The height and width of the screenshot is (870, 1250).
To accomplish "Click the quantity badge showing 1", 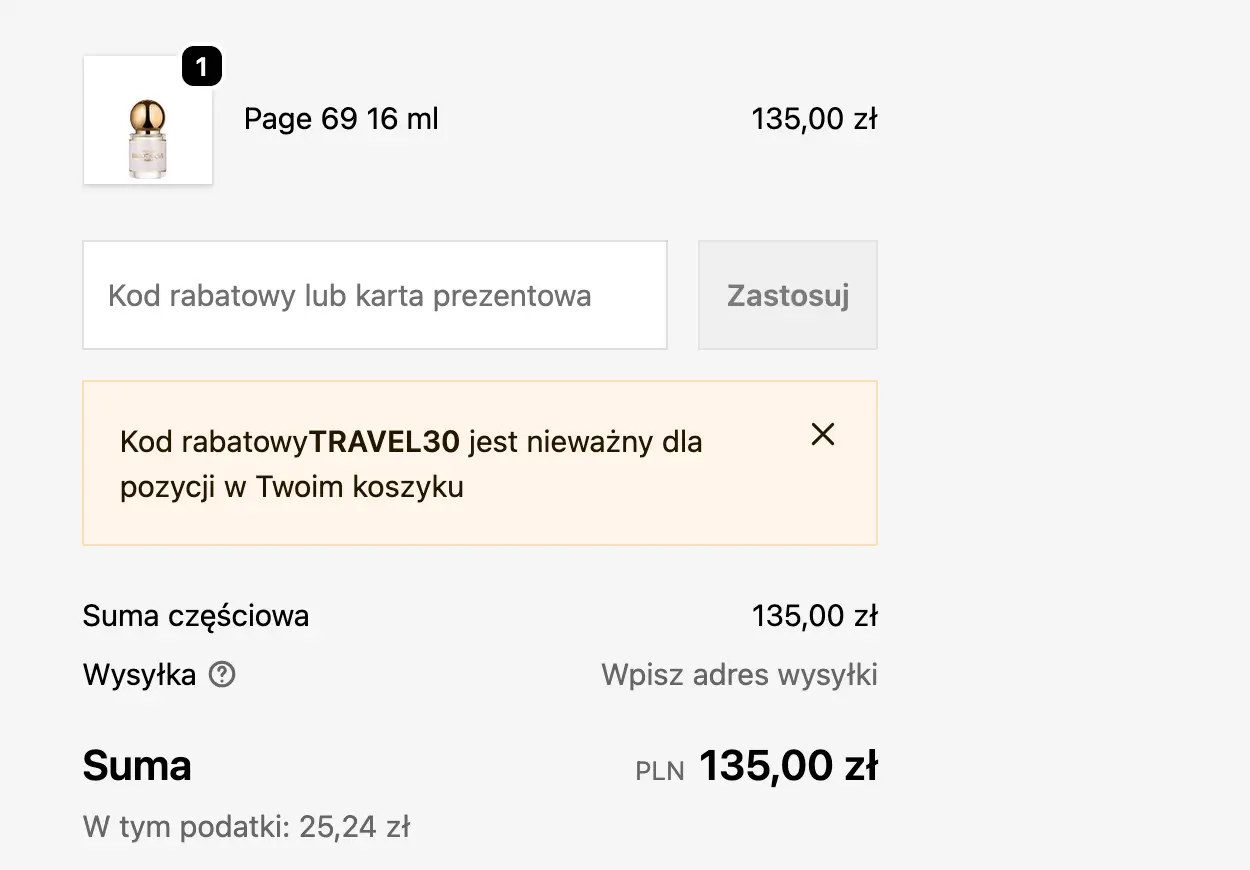I will (201, 67).
